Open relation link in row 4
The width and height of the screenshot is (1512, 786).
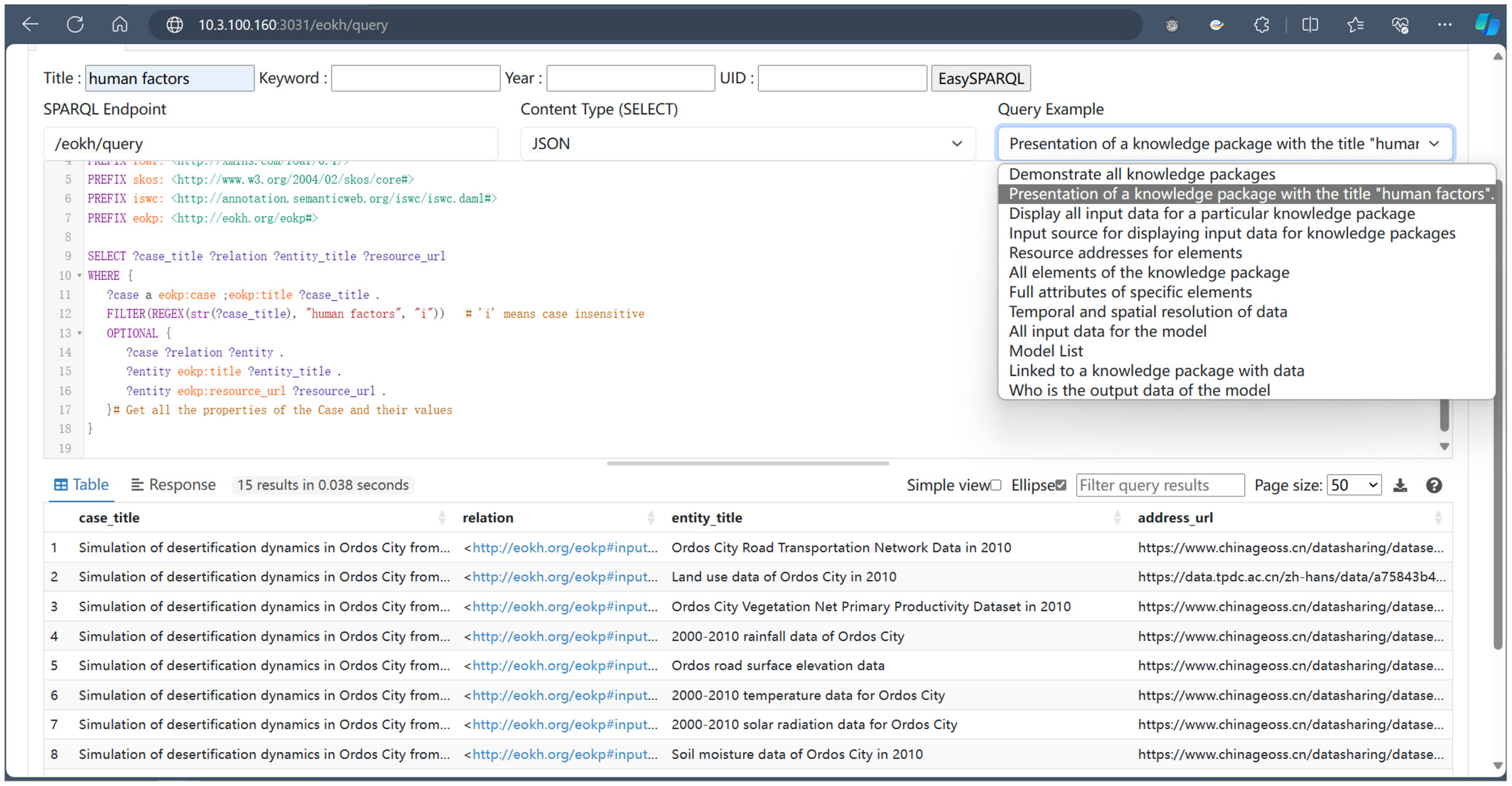pos(566,637)
